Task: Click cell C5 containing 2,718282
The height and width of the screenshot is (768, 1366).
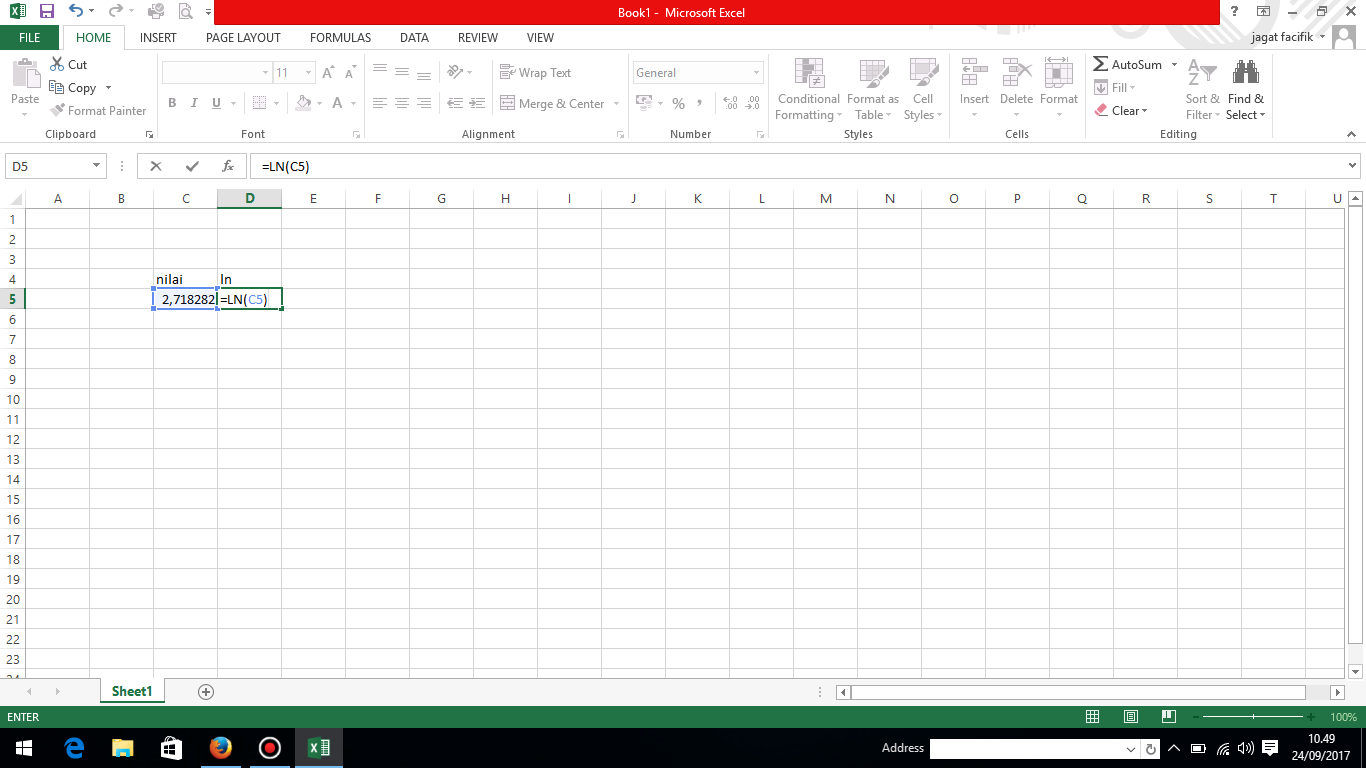Action: click(186, 299)
